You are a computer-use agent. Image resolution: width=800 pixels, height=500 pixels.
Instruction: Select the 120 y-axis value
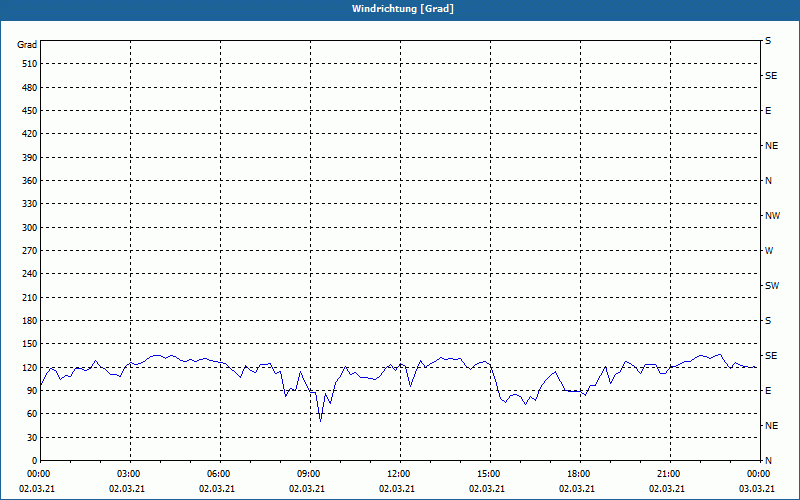[30, 367]
